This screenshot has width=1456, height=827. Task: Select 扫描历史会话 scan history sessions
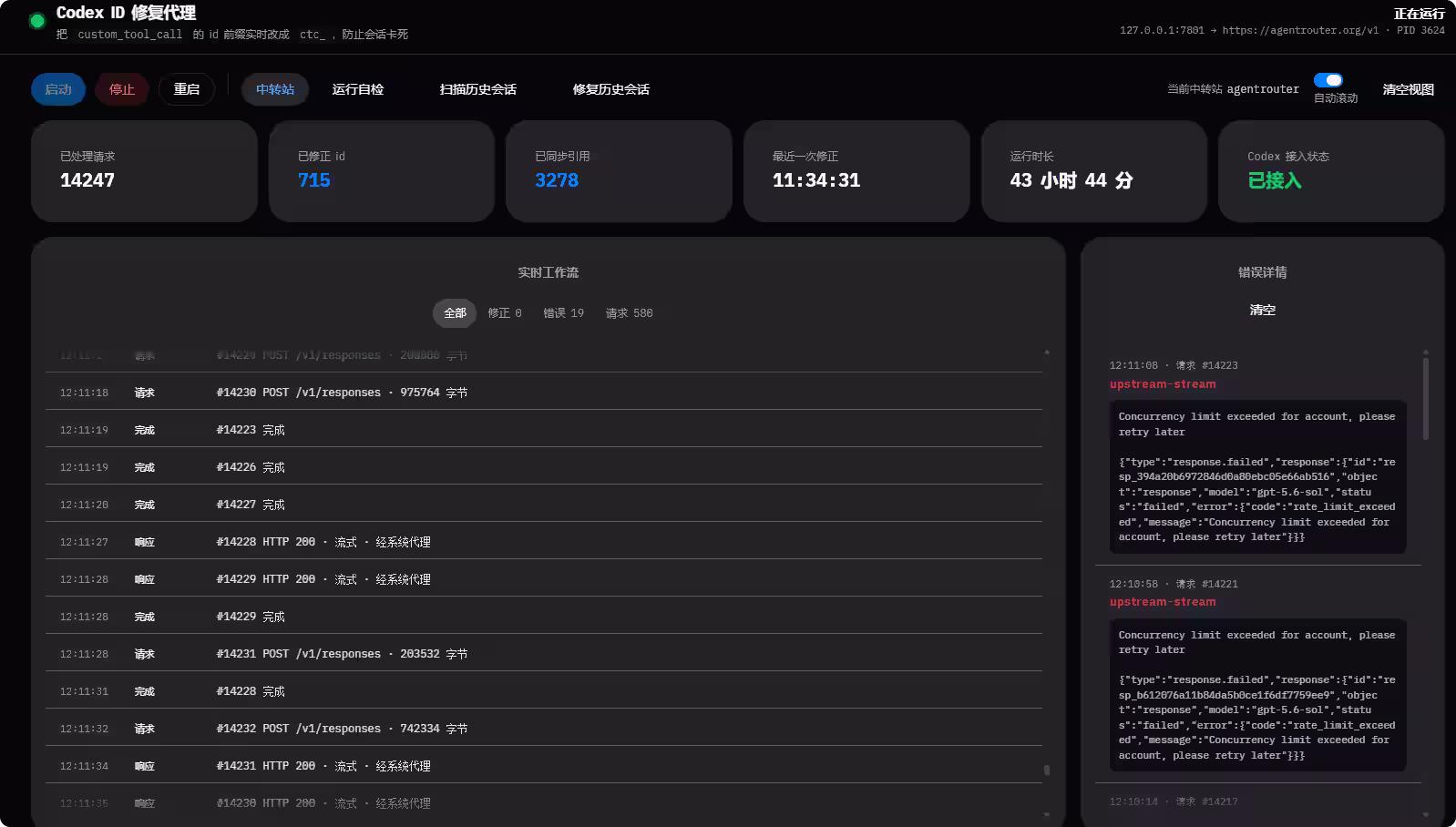pyautogui.click(x=478, y=89)
